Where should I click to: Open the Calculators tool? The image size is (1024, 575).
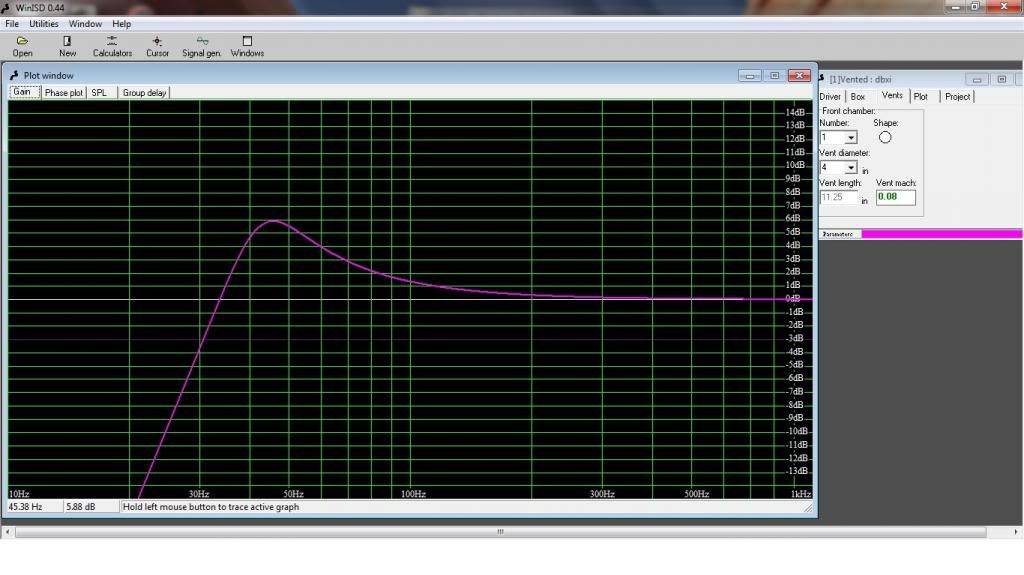tap(112, 46)
